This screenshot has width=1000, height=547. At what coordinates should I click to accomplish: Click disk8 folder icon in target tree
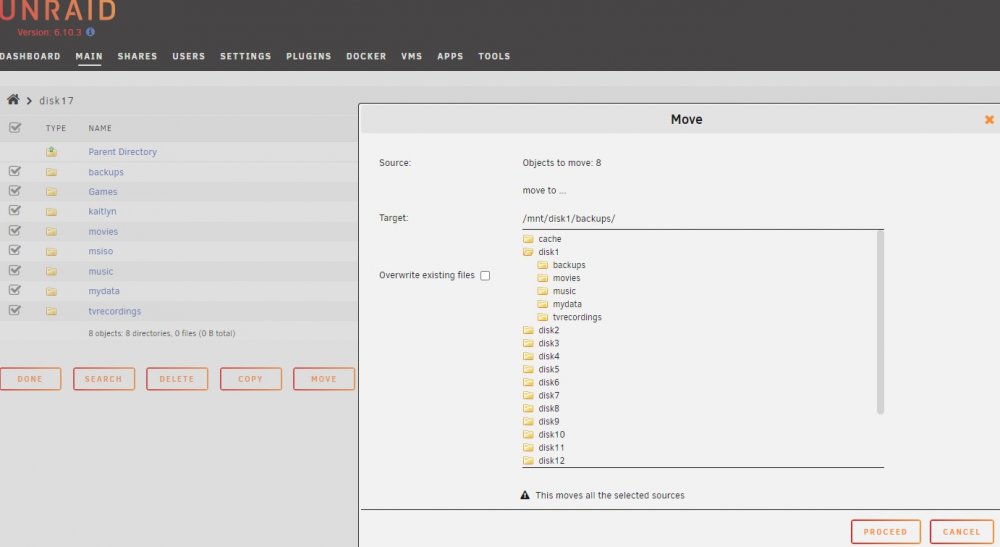pos(528,408)
